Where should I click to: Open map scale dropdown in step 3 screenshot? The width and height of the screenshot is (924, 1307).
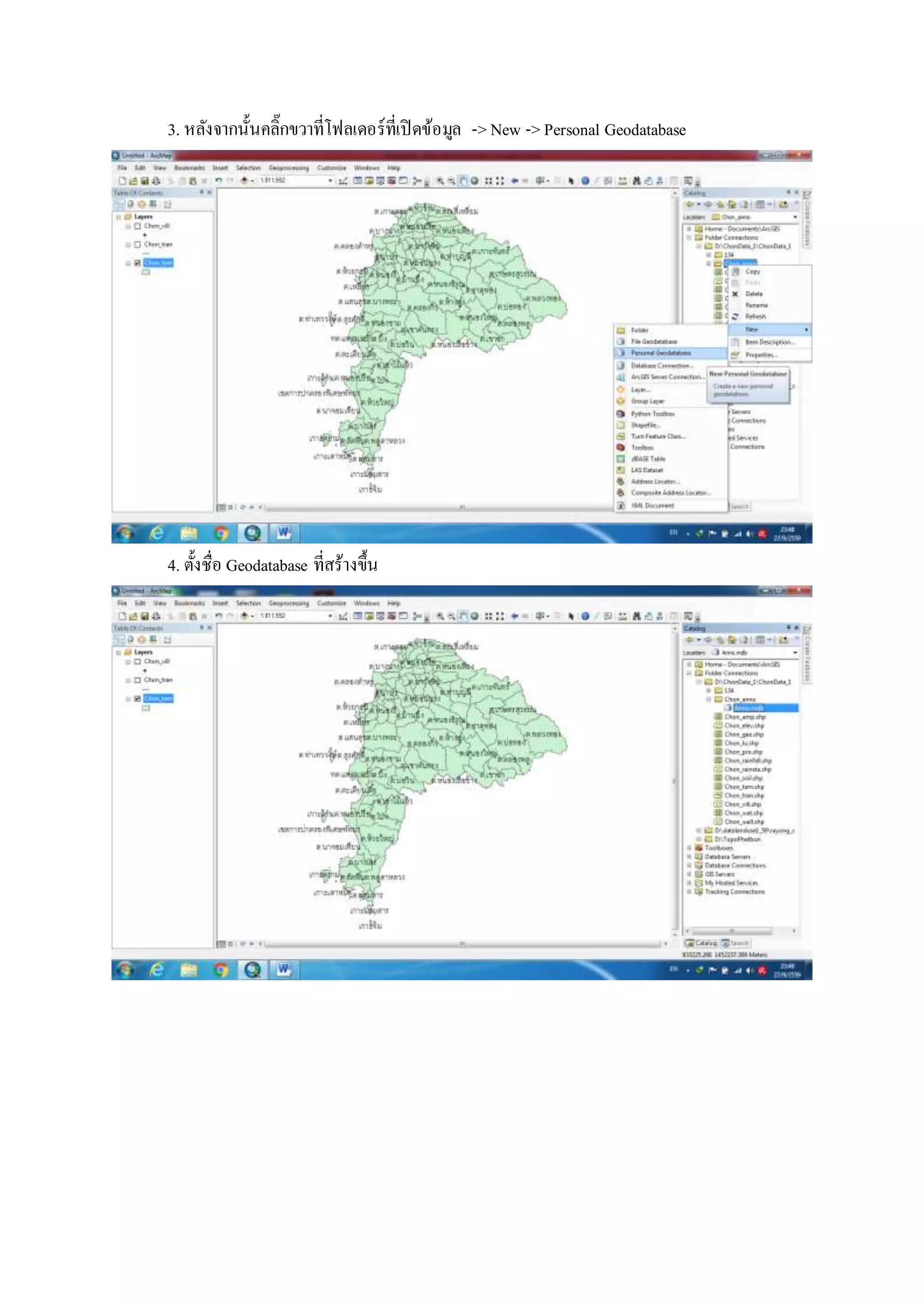330,181
